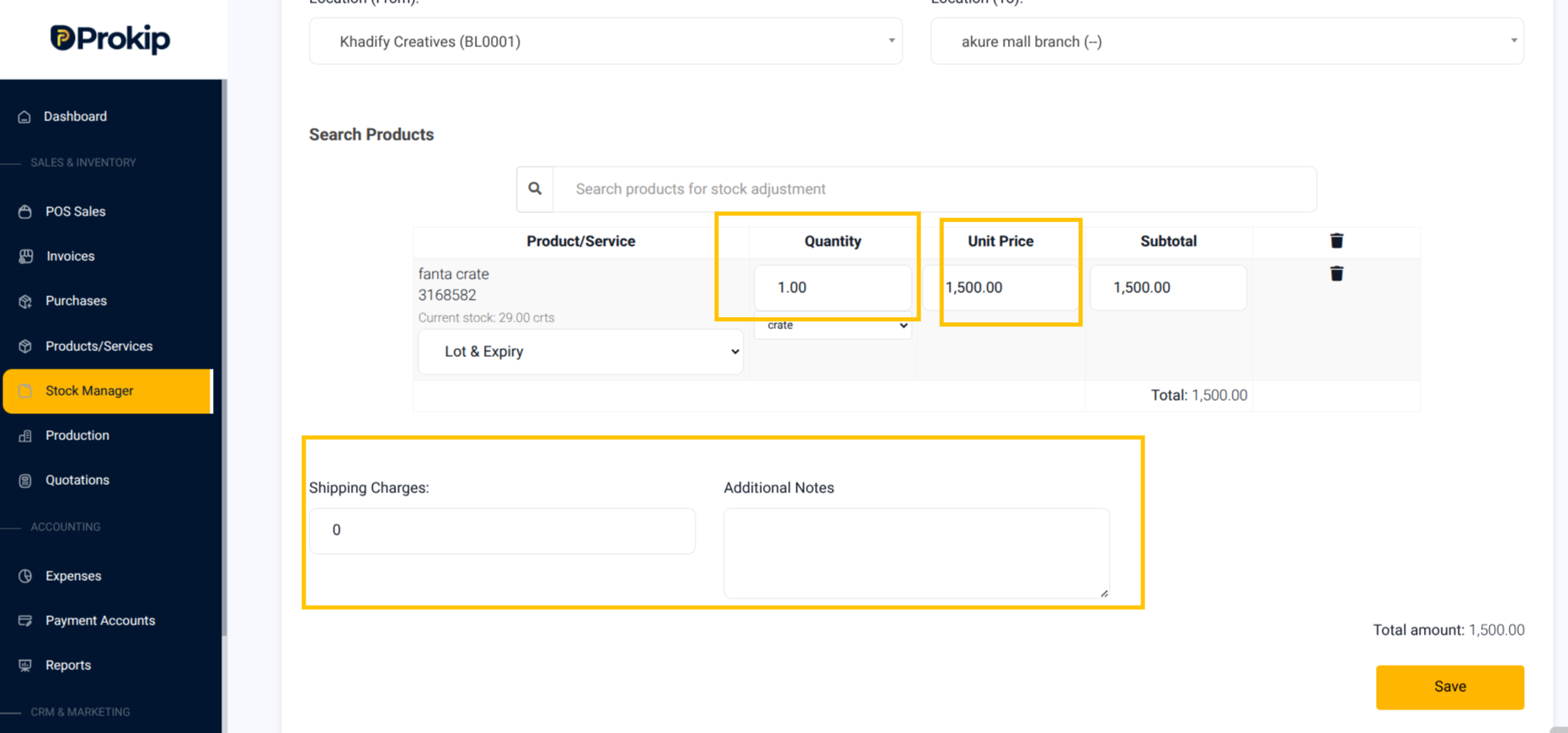This screenshot has height=733, width=1568.
Task: Click the Save button
Action: pyautogui.click(x=1449, y=687)
